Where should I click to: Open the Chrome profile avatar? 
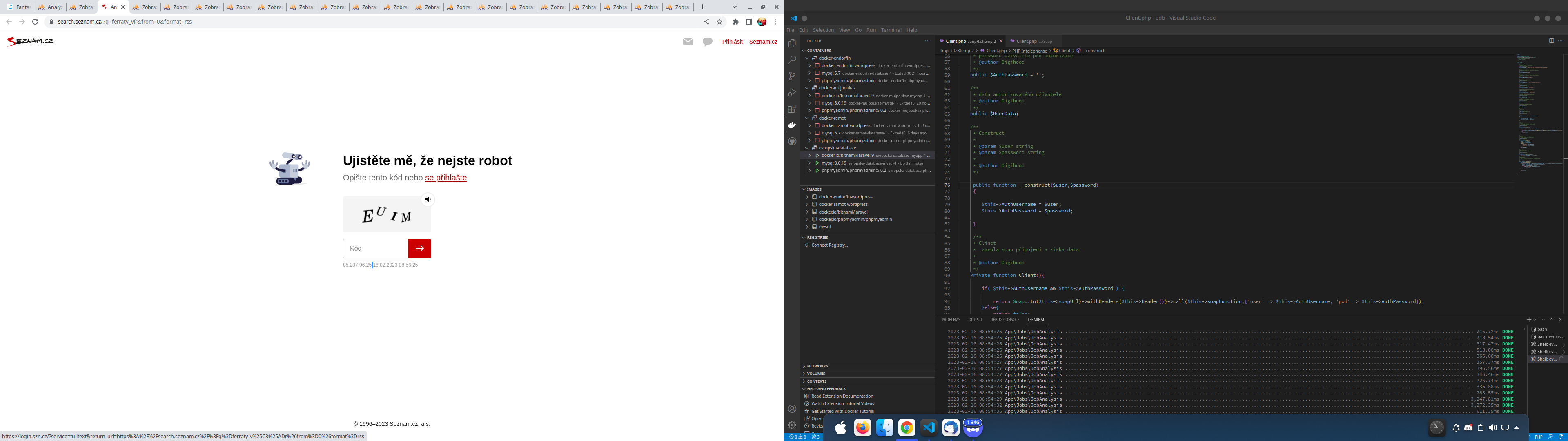click(762, 21)
